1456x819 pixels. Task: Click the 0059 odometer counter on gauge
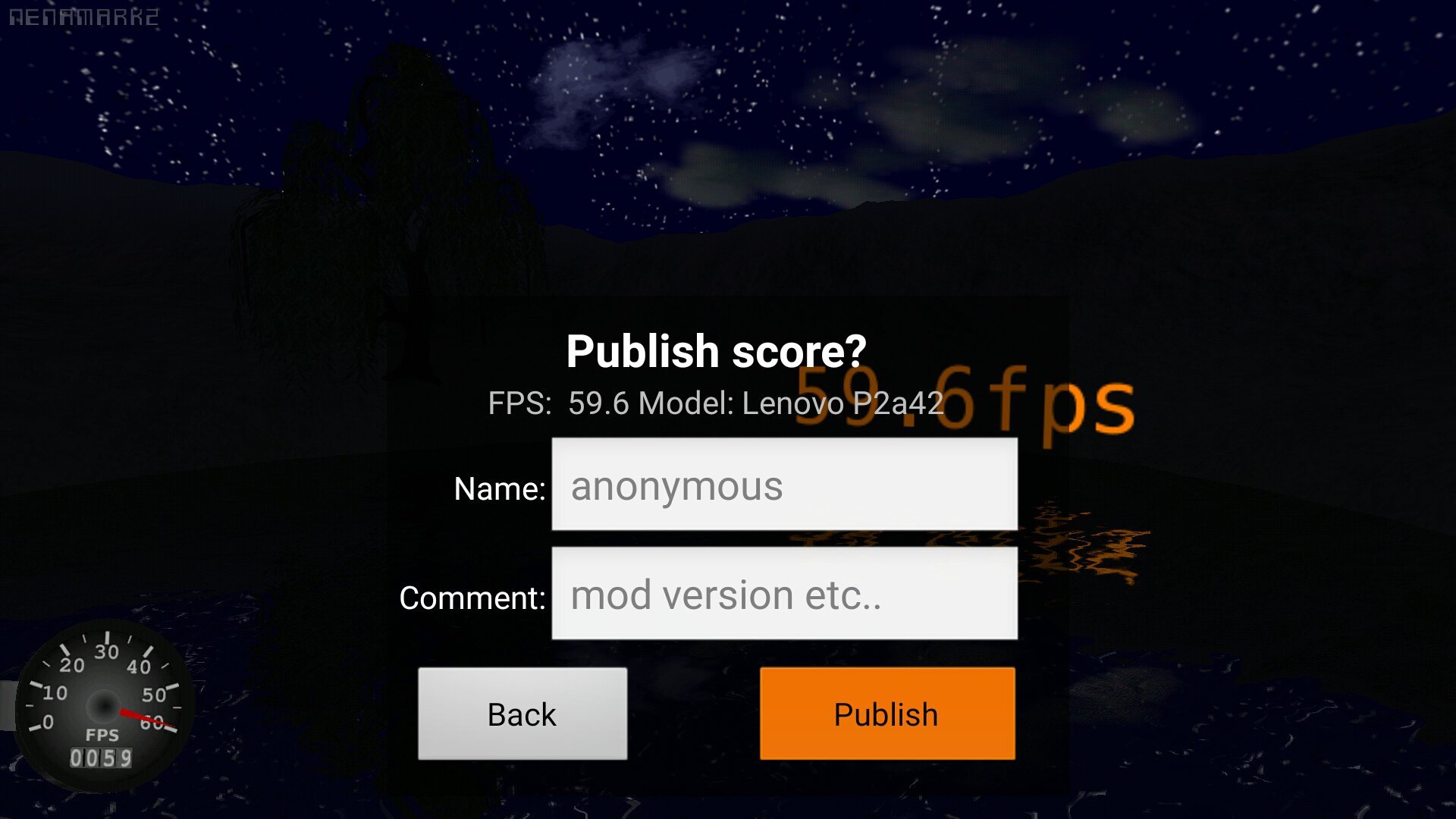coord(101,758)
